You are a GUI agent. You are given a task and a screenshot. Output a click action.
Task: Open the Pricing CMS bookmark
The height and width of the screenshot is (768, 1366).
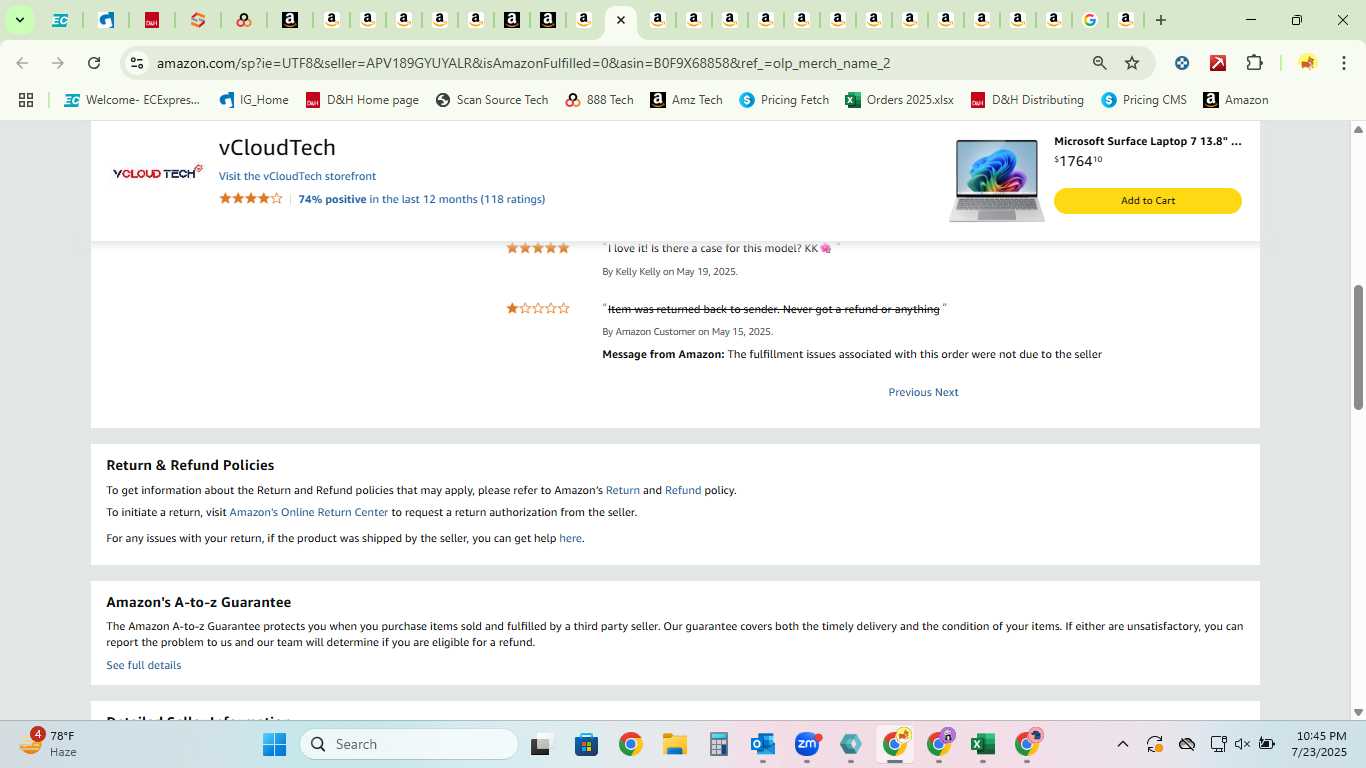coord(1144,100)
